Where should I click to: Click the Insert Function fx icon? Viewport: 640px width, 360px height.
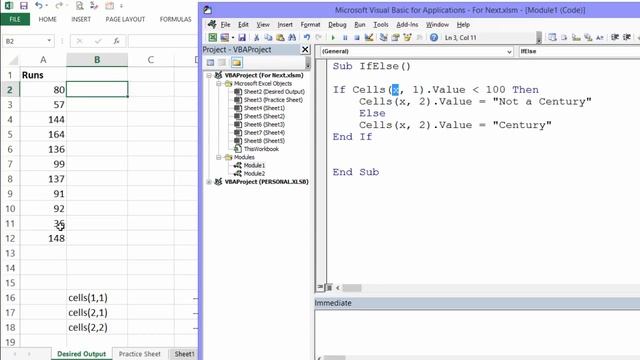tap(116, 41)
